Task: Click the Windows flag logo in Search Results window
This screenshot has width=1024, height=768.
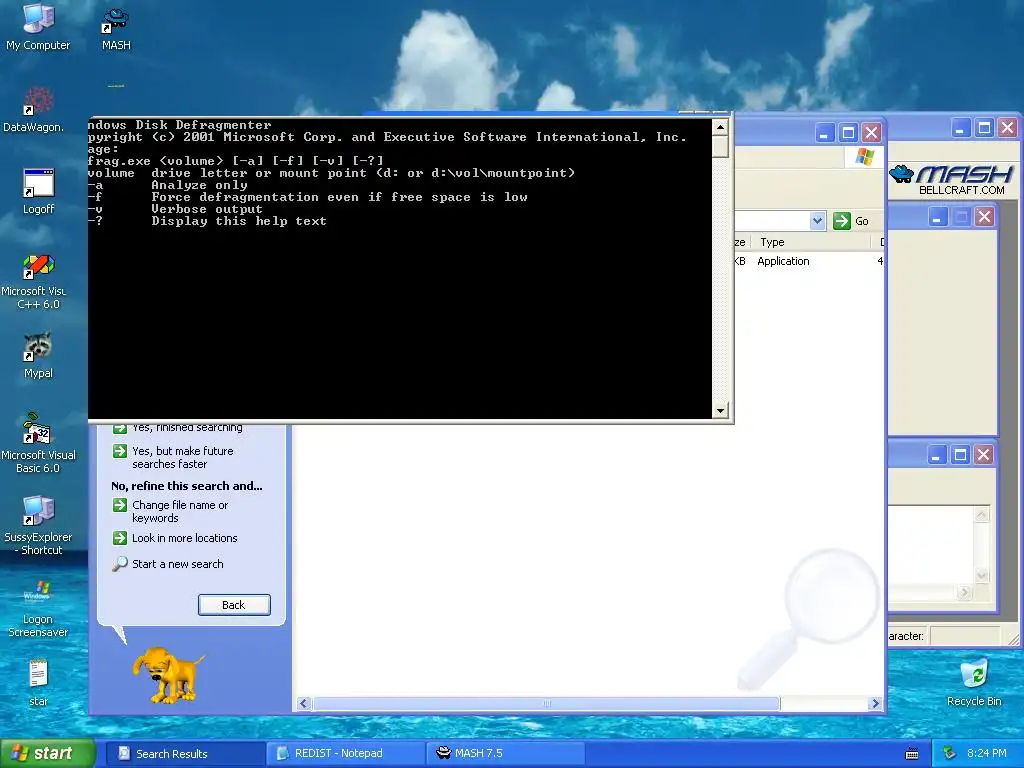Action: [x=865, y=157]
